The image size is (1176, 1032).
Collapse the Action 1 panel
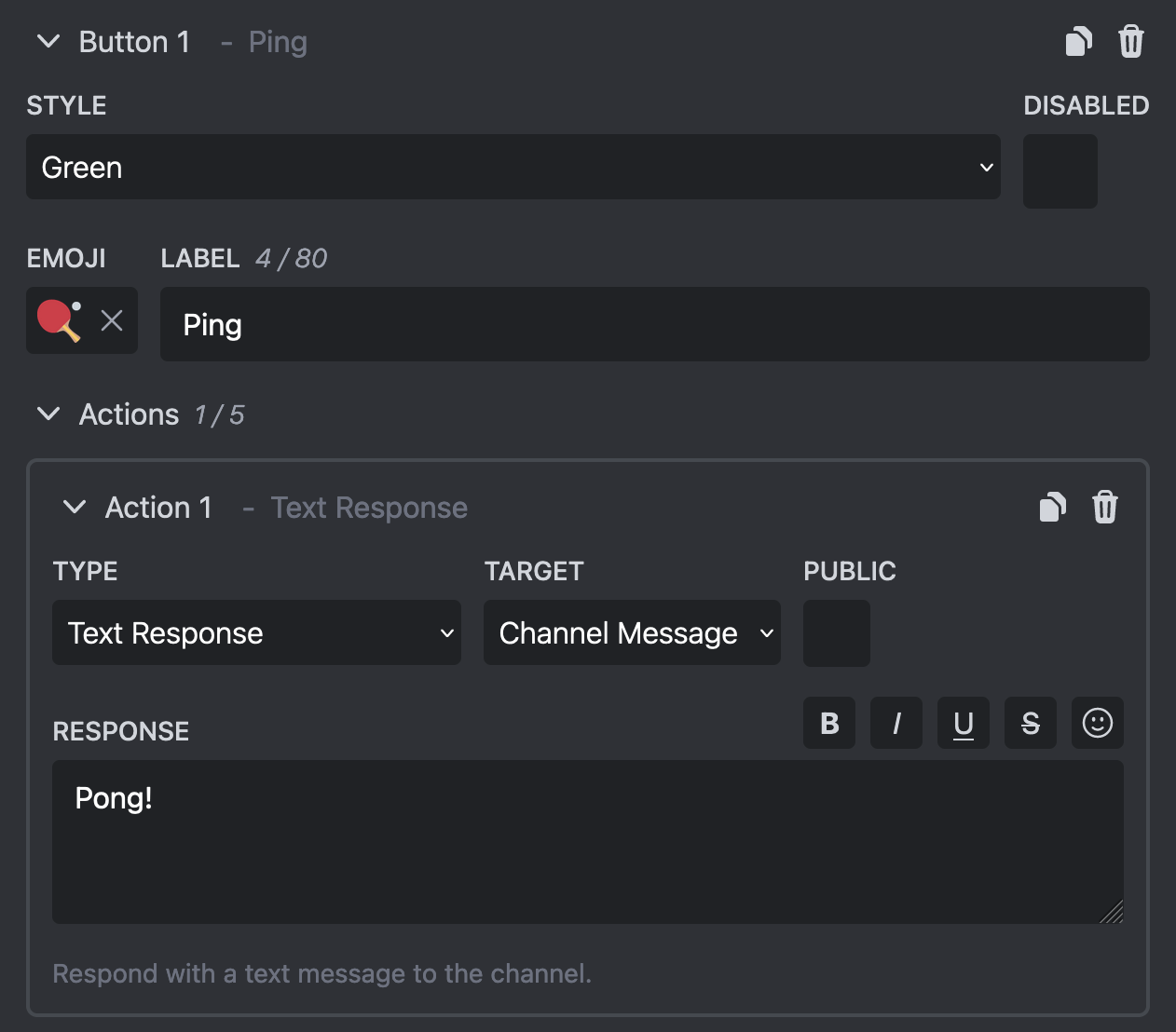[75, 507]
